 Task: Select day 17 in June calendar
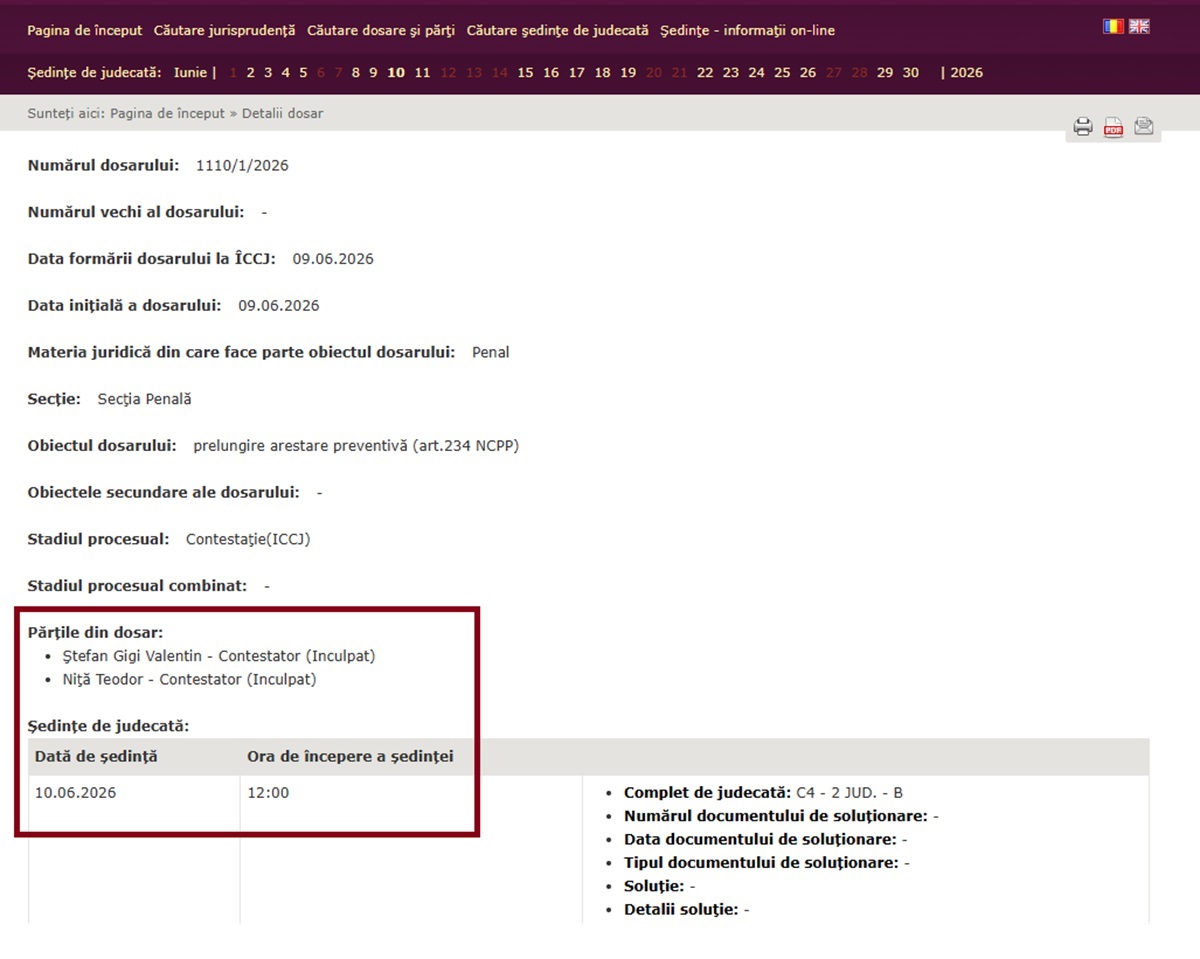pyautogui.click(x=577, y=73)
